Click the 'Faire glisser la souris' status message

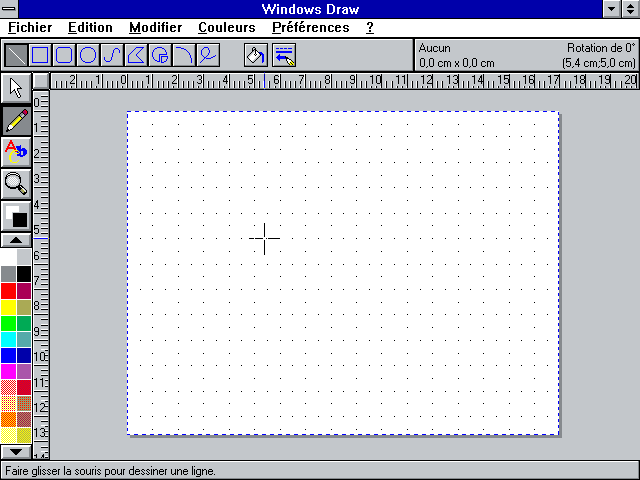[110, 471]
